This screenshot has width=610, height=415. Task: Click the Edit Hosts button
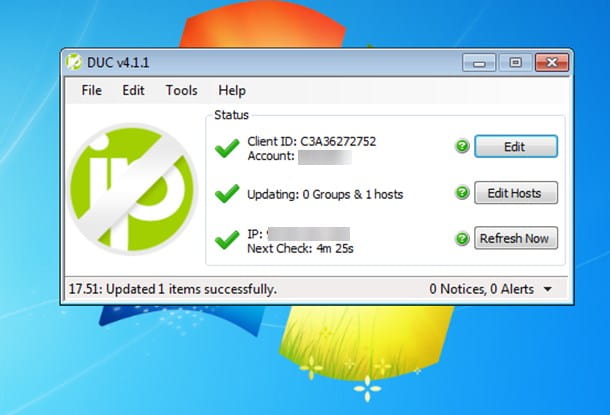[x=516, y=193]
